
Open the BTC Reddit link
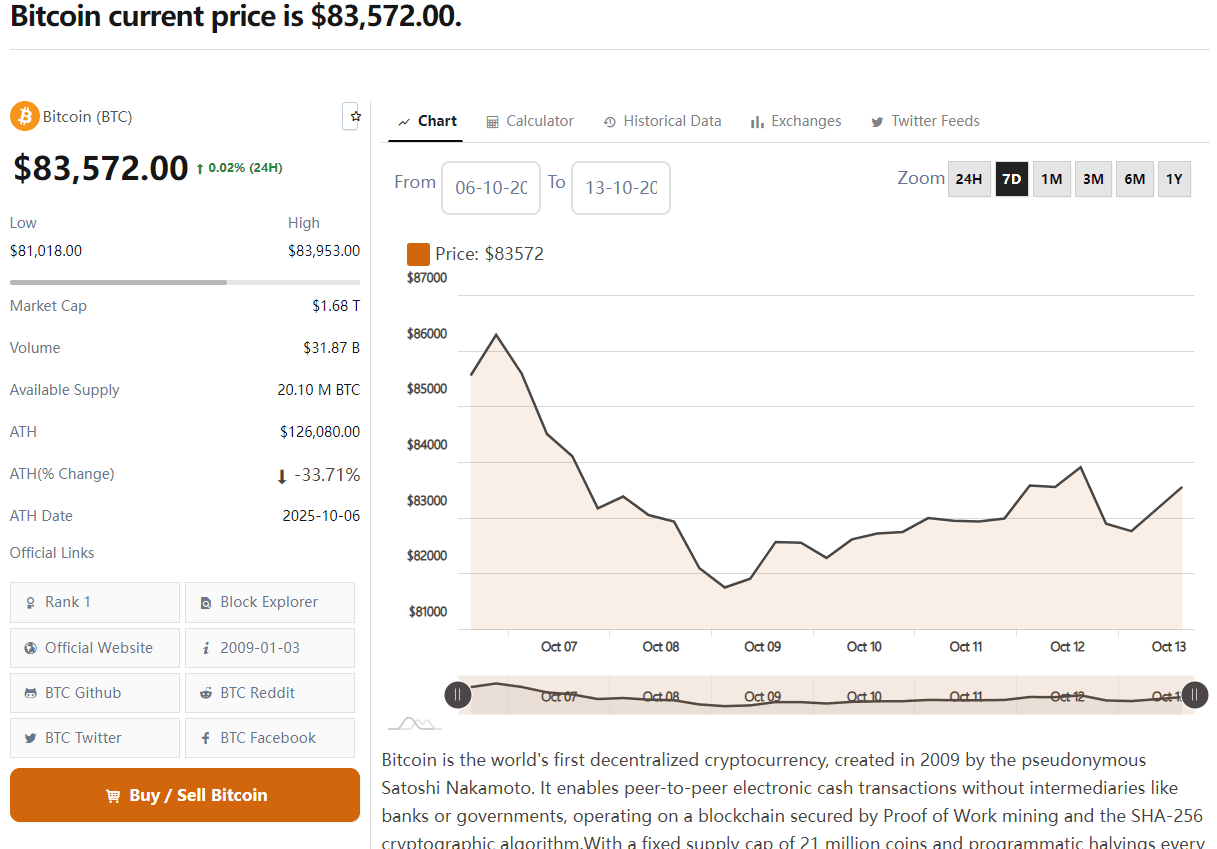point(270,693)
